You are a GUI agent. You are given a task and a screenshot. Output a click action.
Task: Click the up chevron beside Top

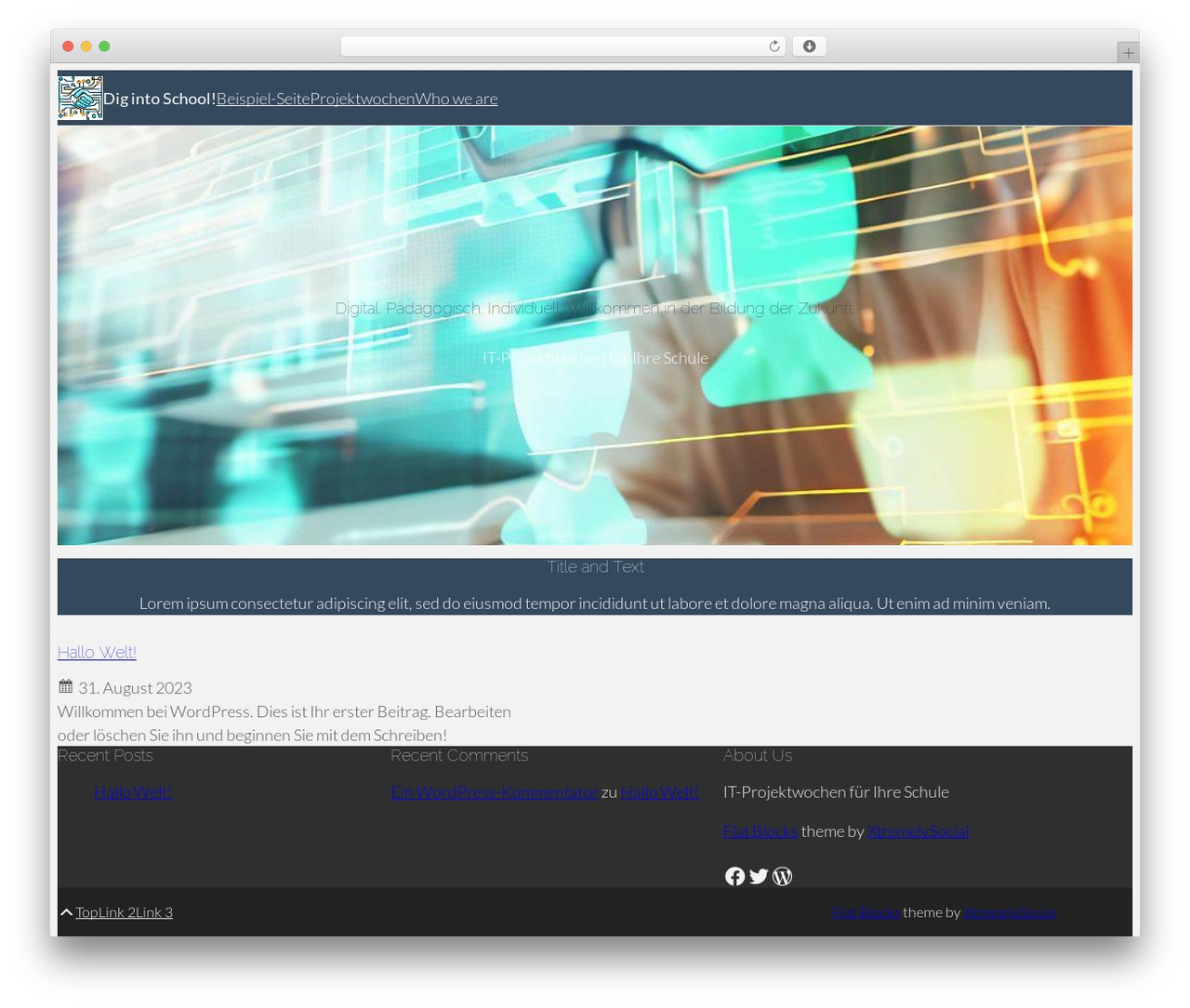(x=66, y=912)
